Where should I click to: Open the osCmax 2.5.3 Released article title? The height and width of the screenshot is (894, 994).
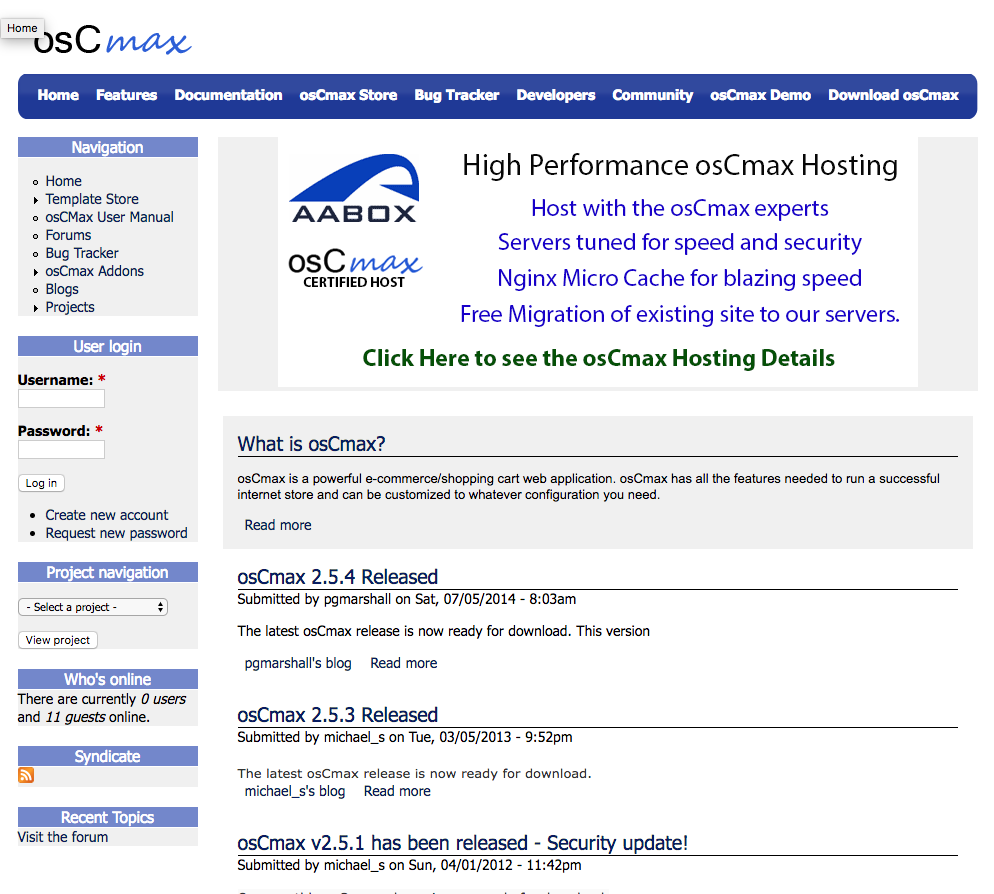pos(338,715)
